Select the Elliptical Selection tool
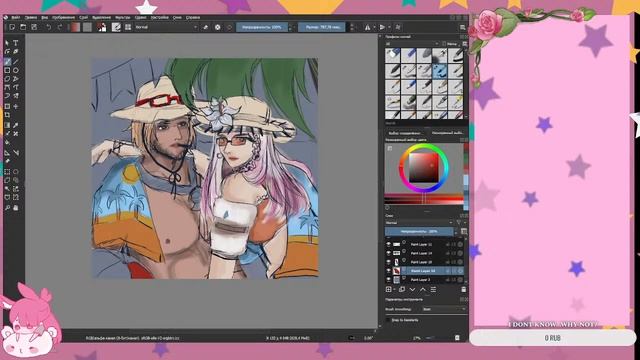640x360 pixels. pyautogui.click(x=16, y=172)
